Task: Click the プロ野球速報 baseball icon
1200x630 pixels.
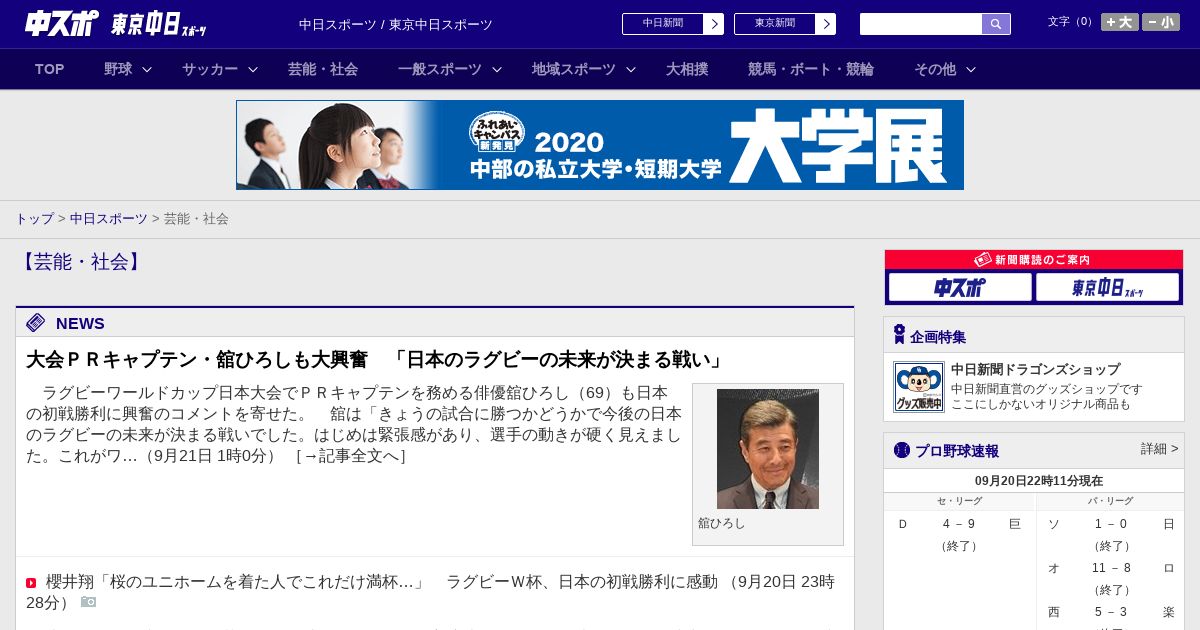Action: 902,450
